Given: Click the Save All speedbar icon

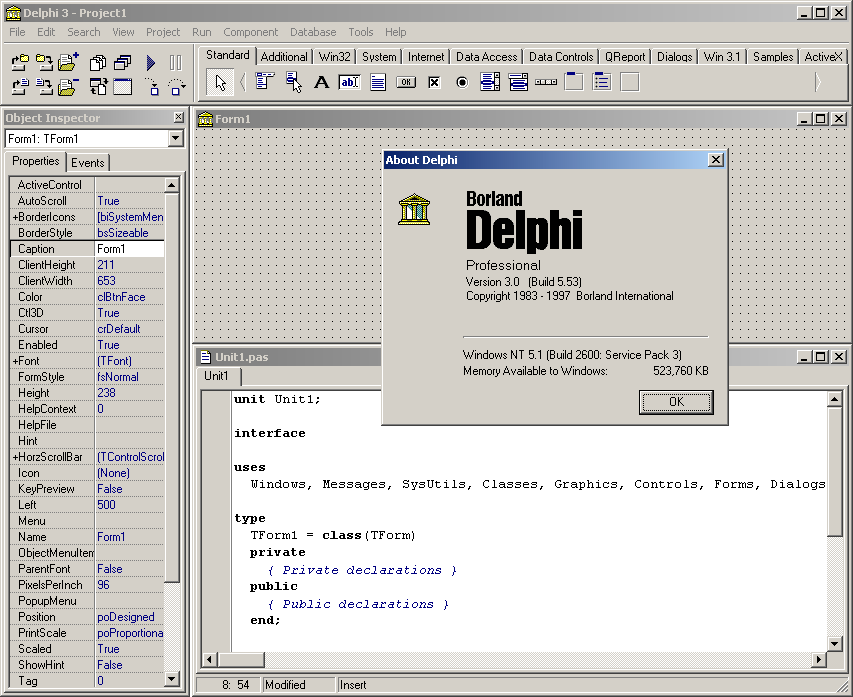Looking at the screenshot, I should [44, 63].
